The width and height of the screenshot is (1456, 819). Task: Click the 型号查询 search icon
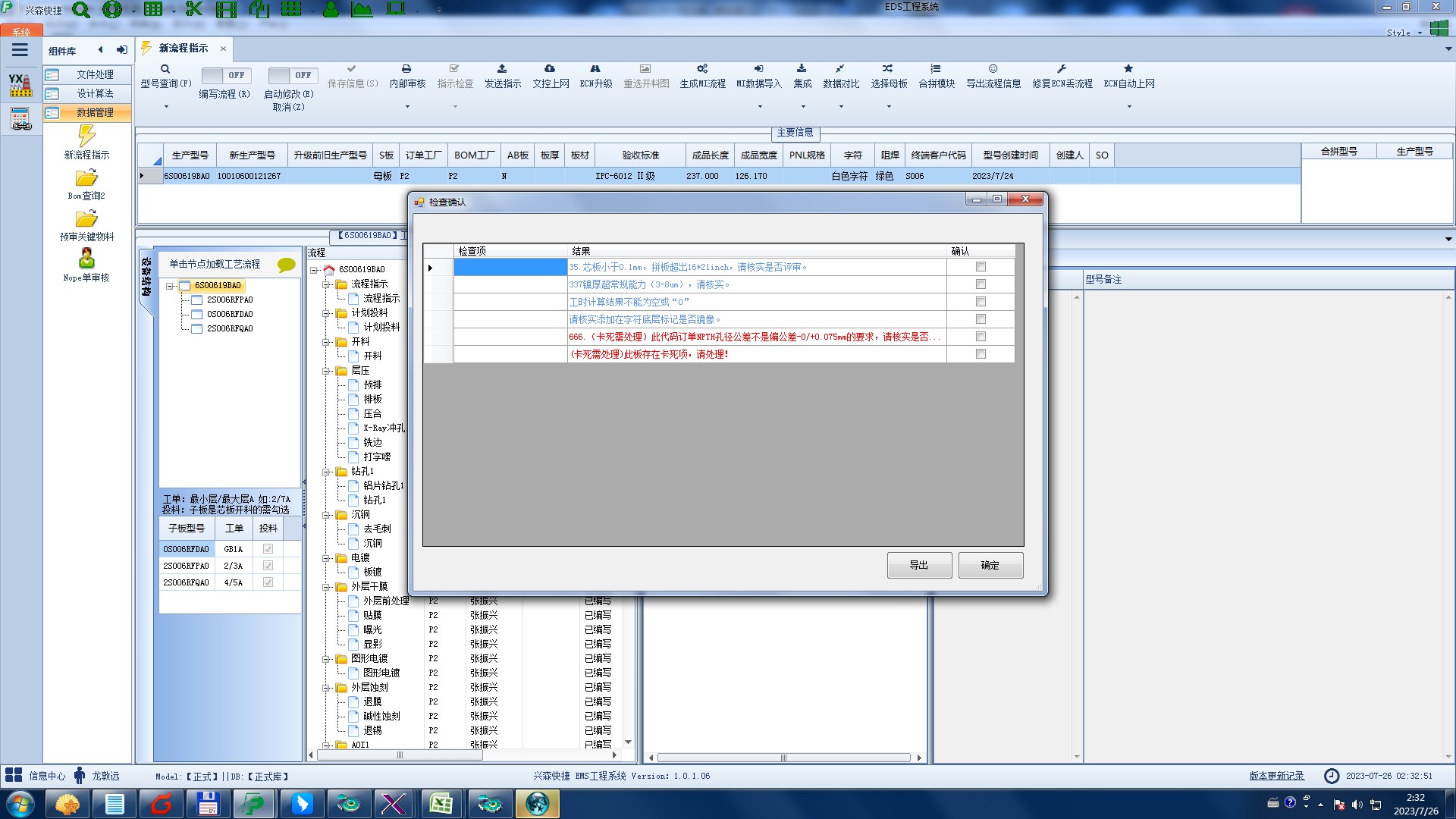[165, 69]
